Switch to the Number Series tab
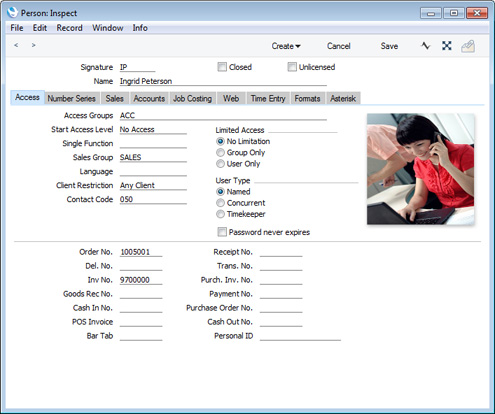Screen dimensions: 495x414 tap(71, 98)
